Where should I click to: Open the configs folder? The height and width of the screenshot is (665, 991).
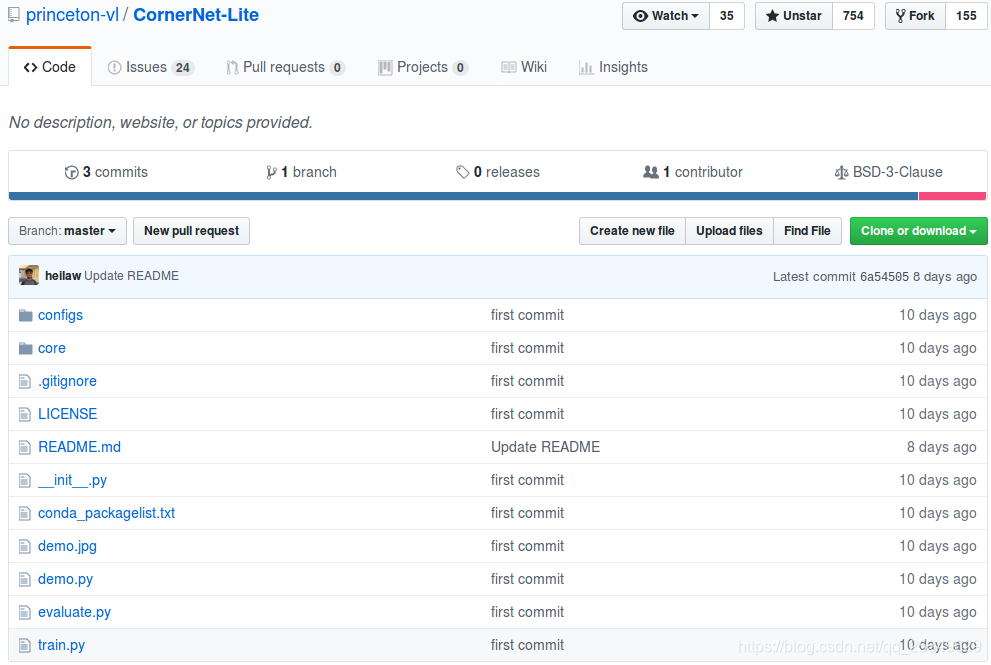click(60, 315)
